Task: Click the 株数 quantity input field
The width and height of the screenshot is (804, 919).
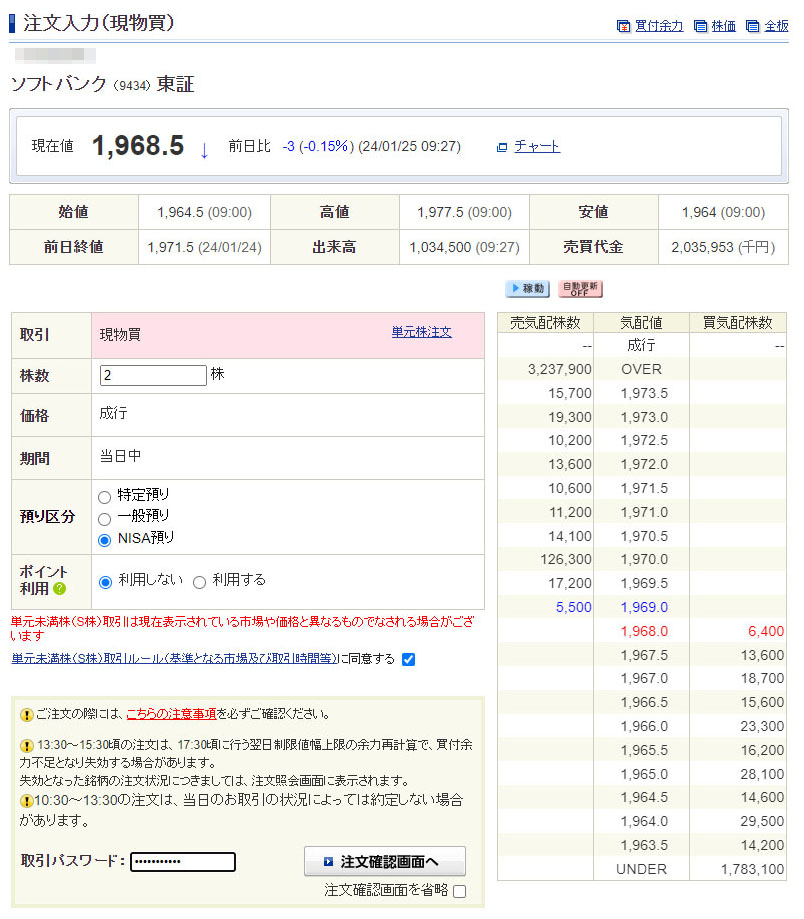Action: pos(153,376)
